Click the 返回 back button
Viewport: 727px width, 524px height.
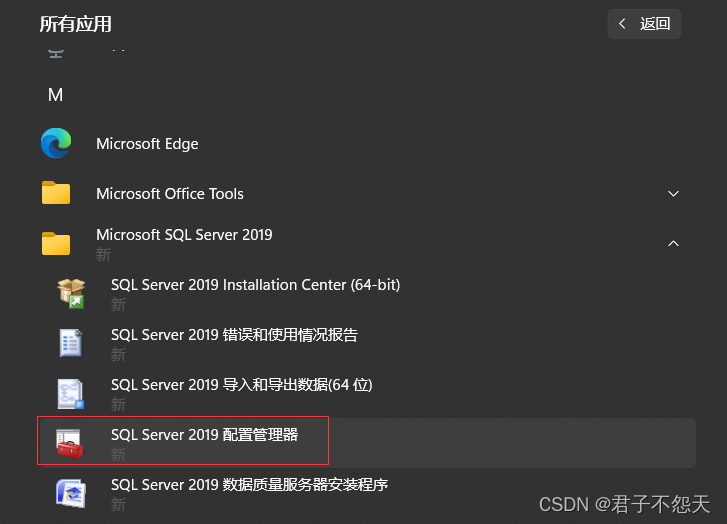pyautogui.click(x=644, y=24)
